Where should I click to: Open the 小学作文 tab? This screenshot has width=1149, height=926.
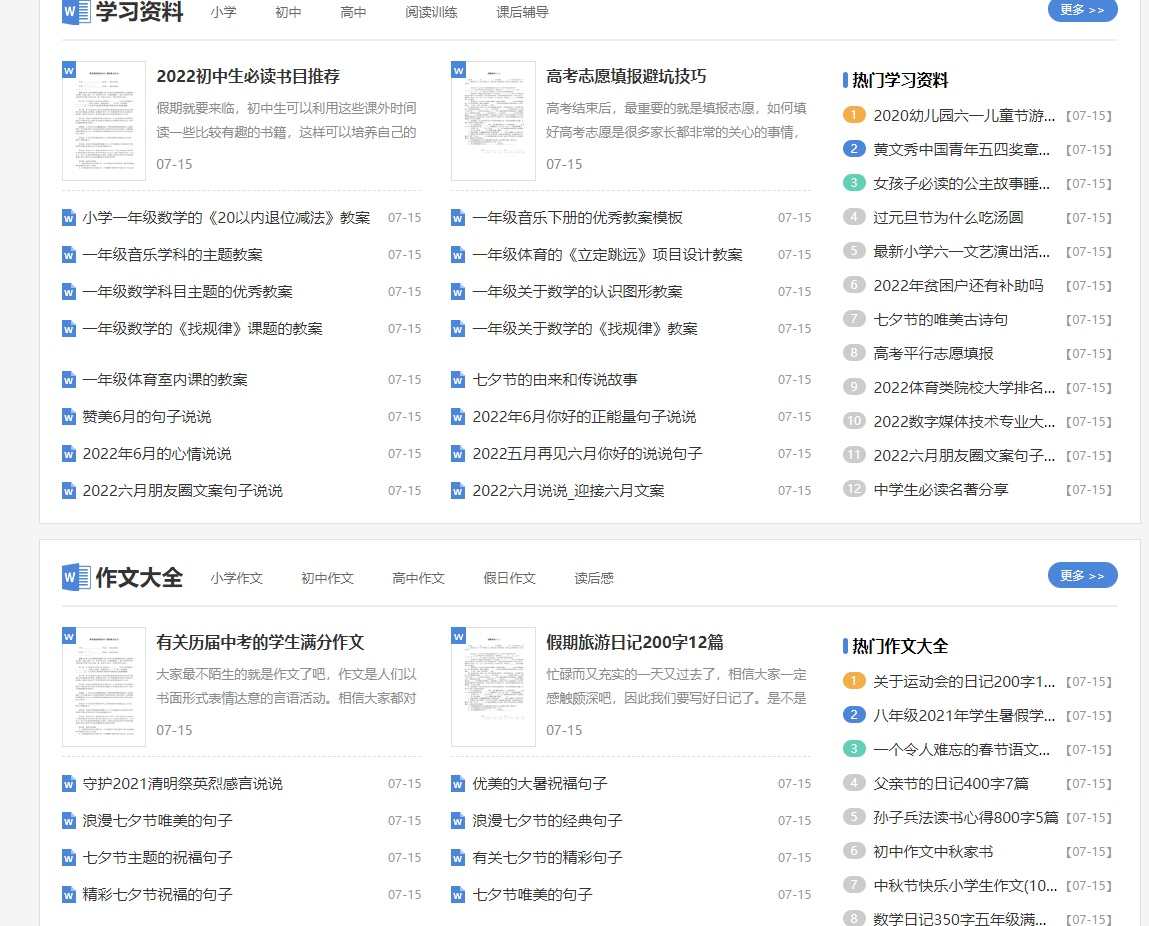point(237,578)
